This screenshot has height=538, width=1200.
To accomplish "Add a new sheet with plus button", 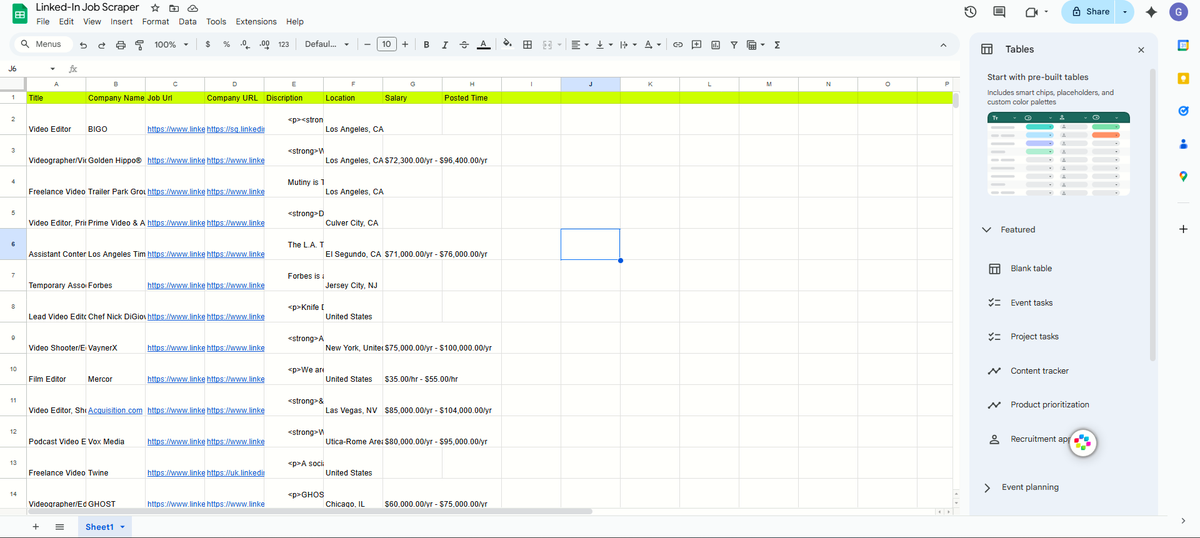I will pyautogui.click(x=36, y=526).
